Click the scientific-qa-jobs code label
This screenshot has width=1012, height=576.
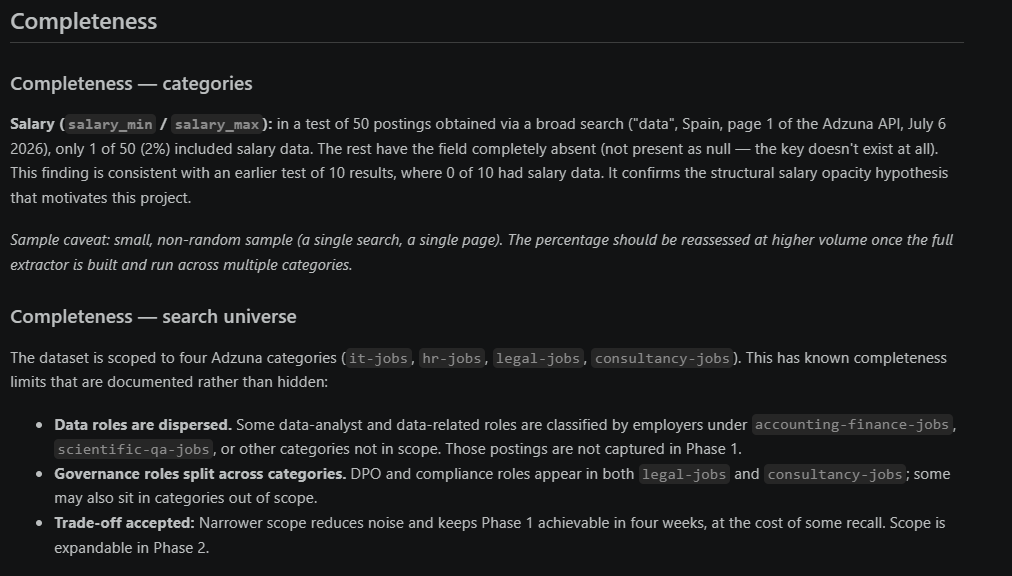tap(134, 449)
